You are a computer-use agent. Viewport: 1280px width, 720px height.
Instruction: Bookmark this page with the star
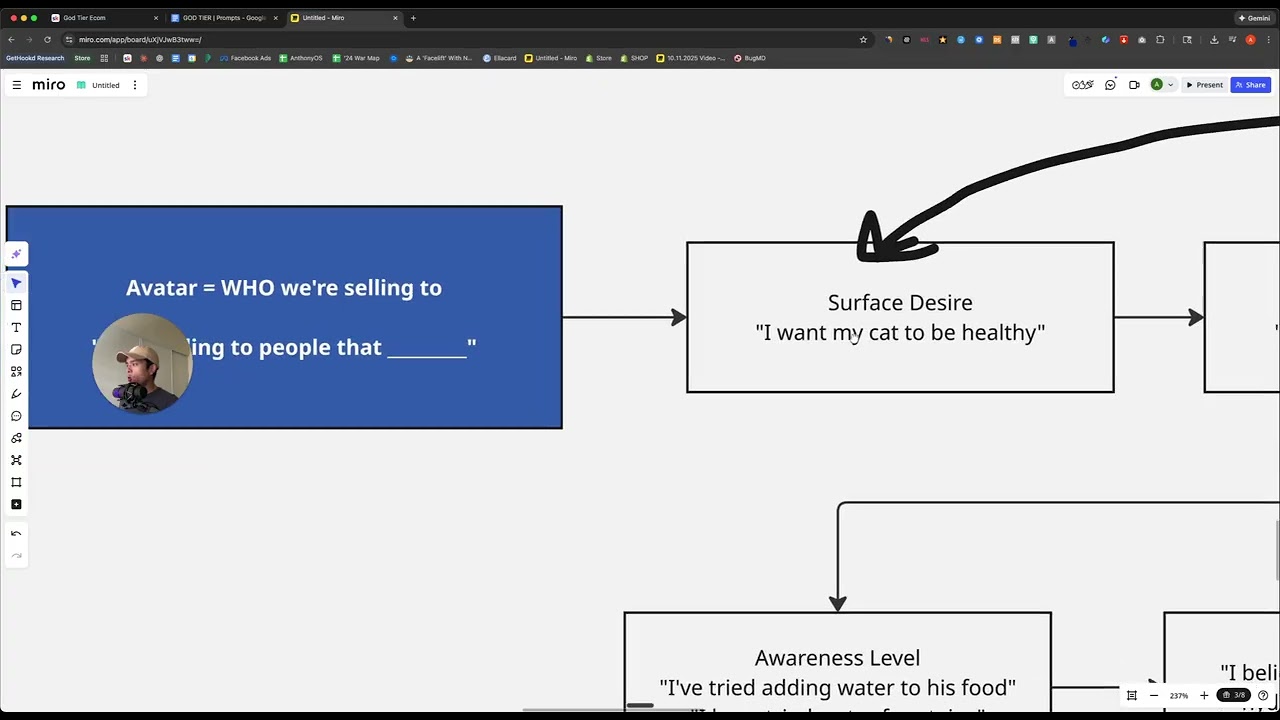click(863, 40)
